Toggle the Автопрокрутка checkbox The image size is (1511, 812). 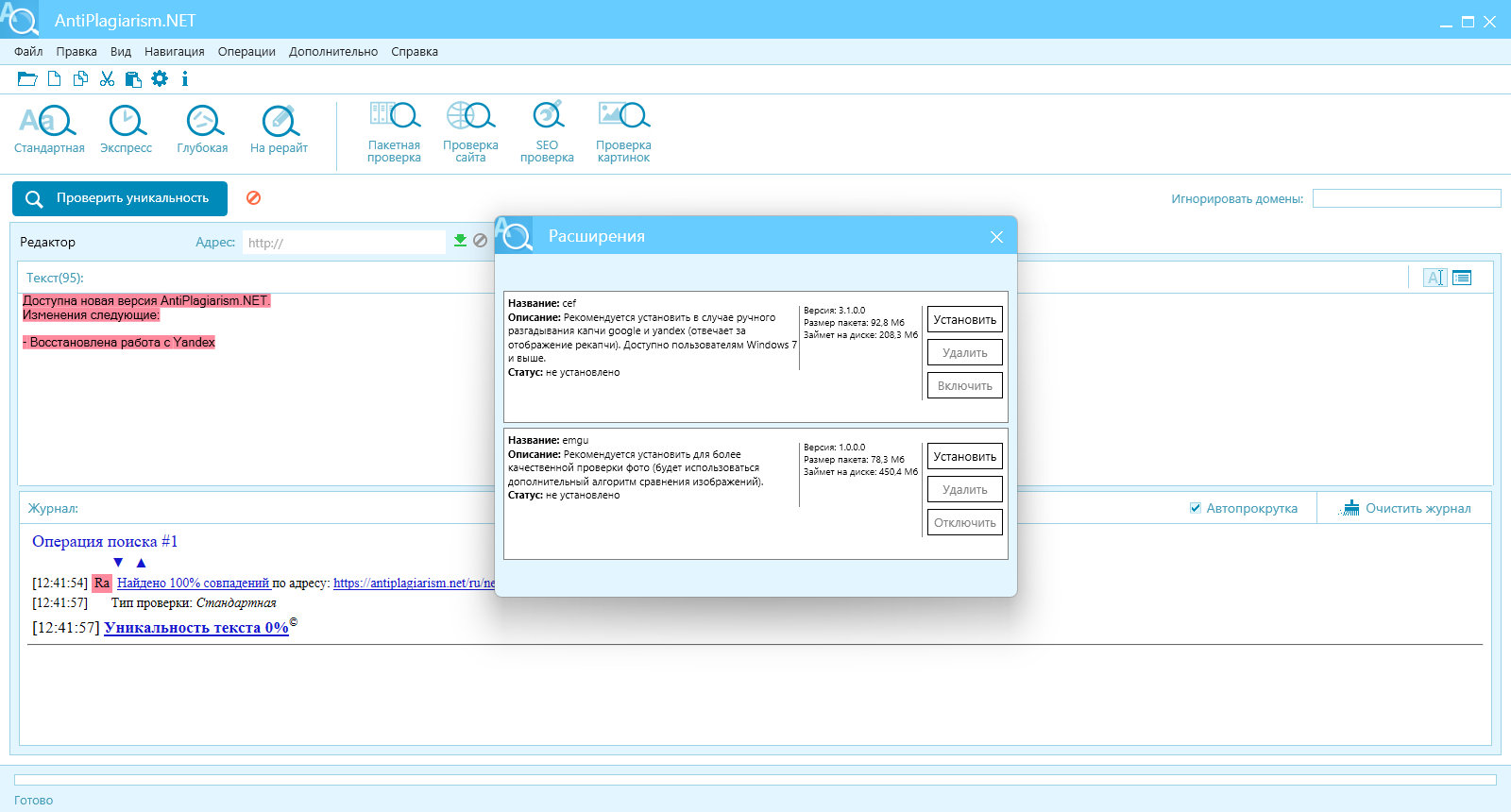point(1196,508)
